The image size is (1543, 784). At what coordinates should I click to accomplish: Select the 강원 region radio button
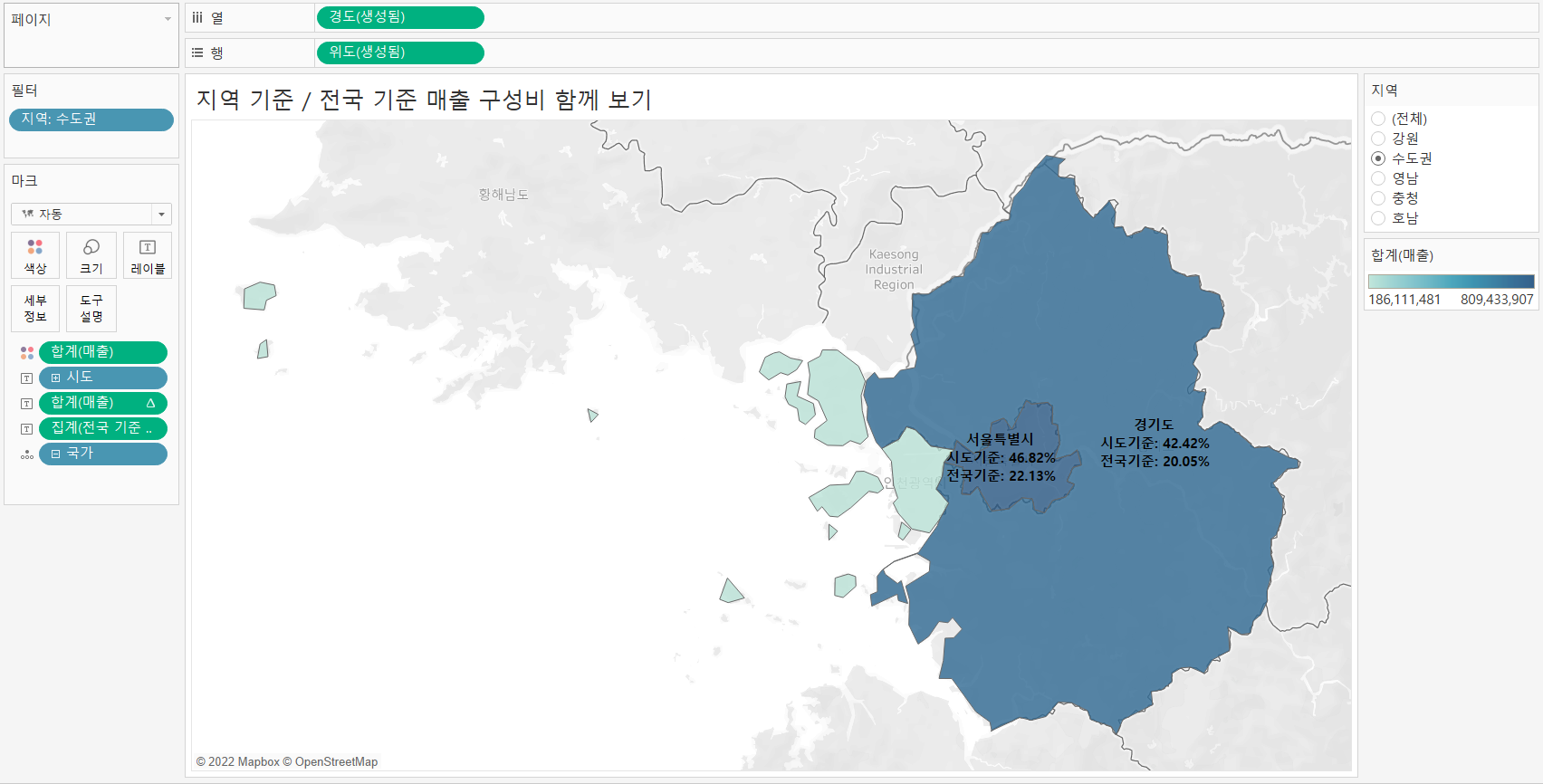tap(1378, 139)
